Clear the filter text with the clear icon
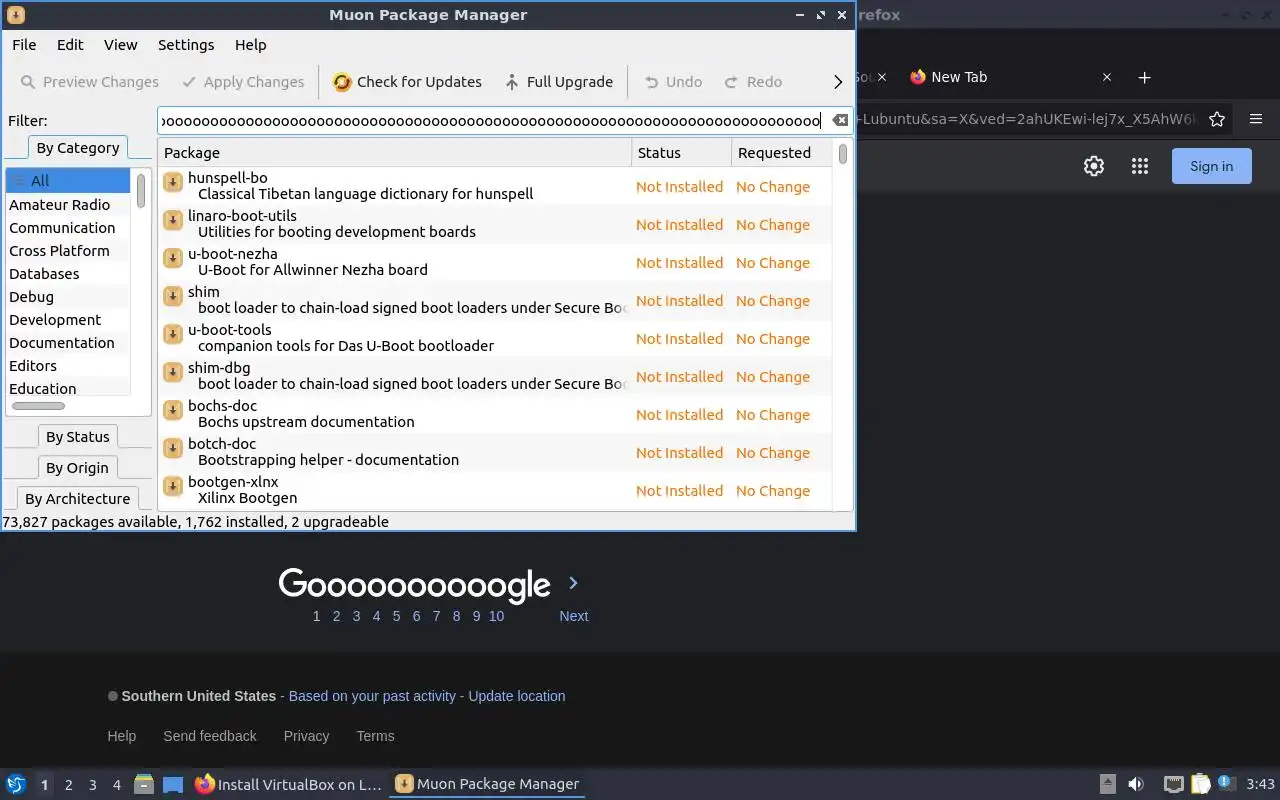Viewport: 1280px width, 800px height. tap(840, 121)
